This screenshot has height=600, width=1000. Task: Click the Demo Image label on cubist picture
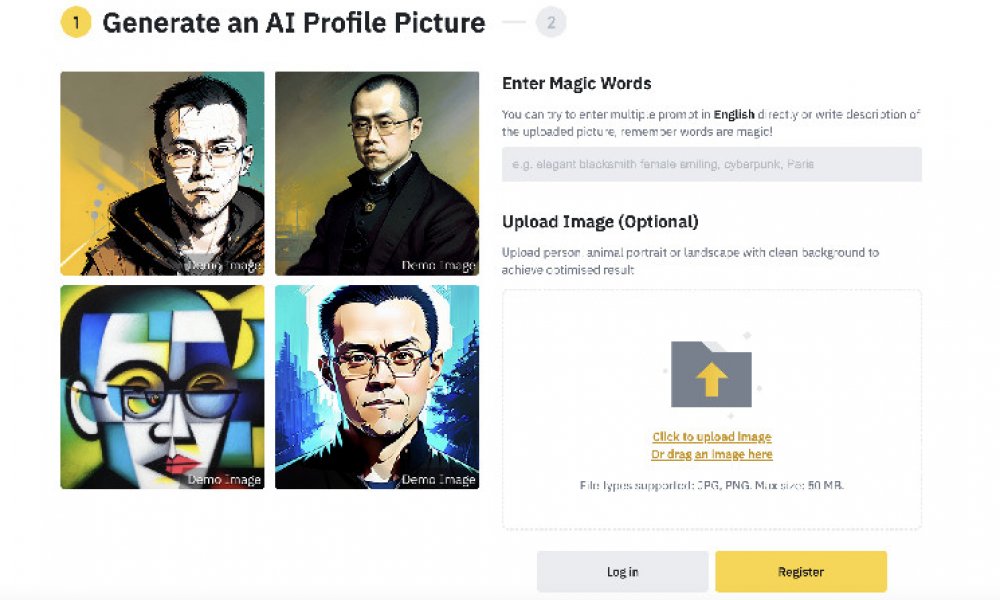[224, 479]
